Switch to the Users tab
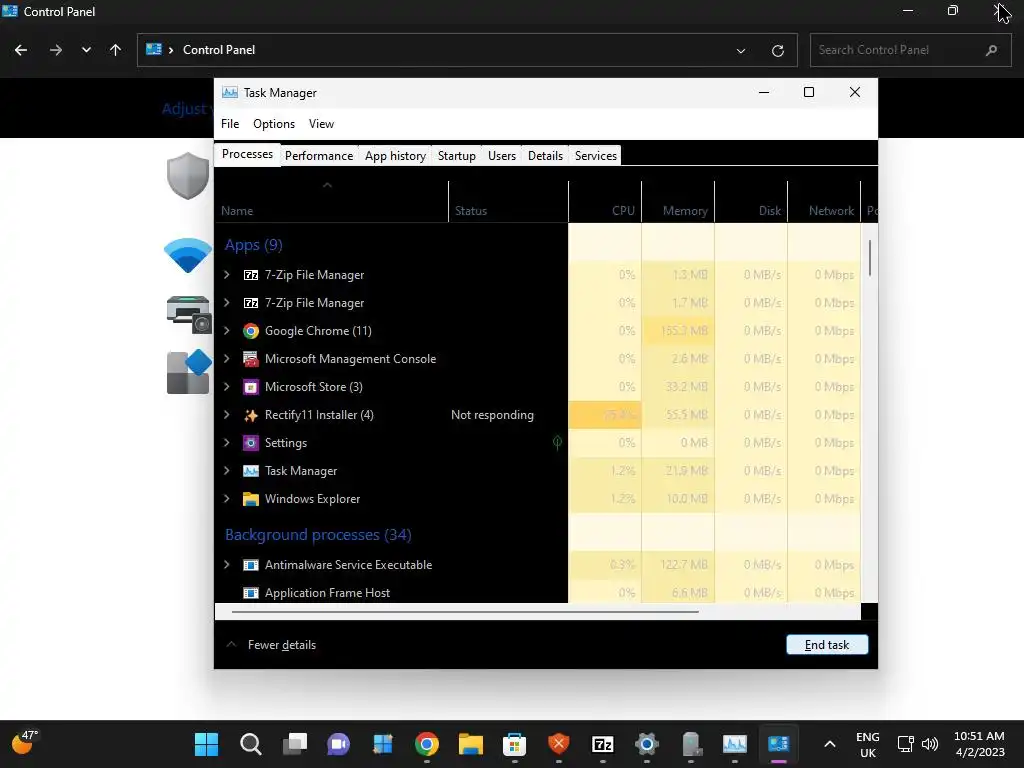 click(x=502, y=155)
